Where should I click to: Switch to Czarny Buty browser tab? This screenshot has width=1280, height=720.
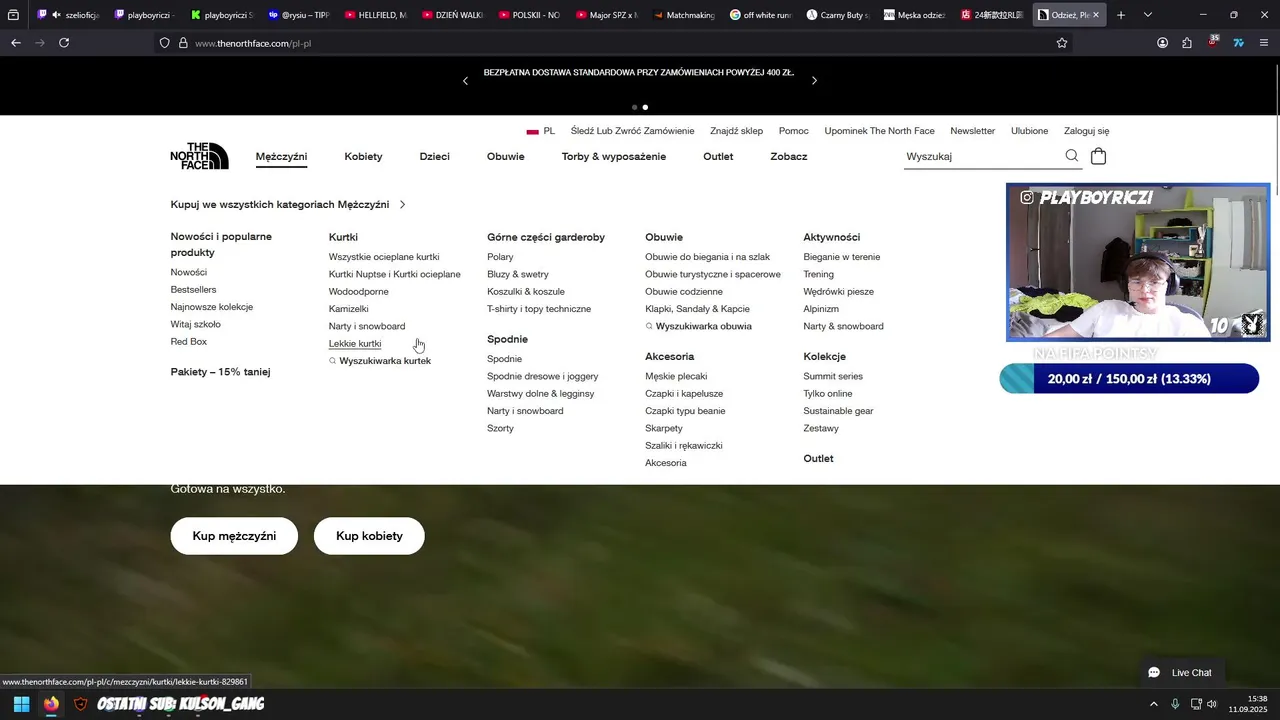coord(837,15)
